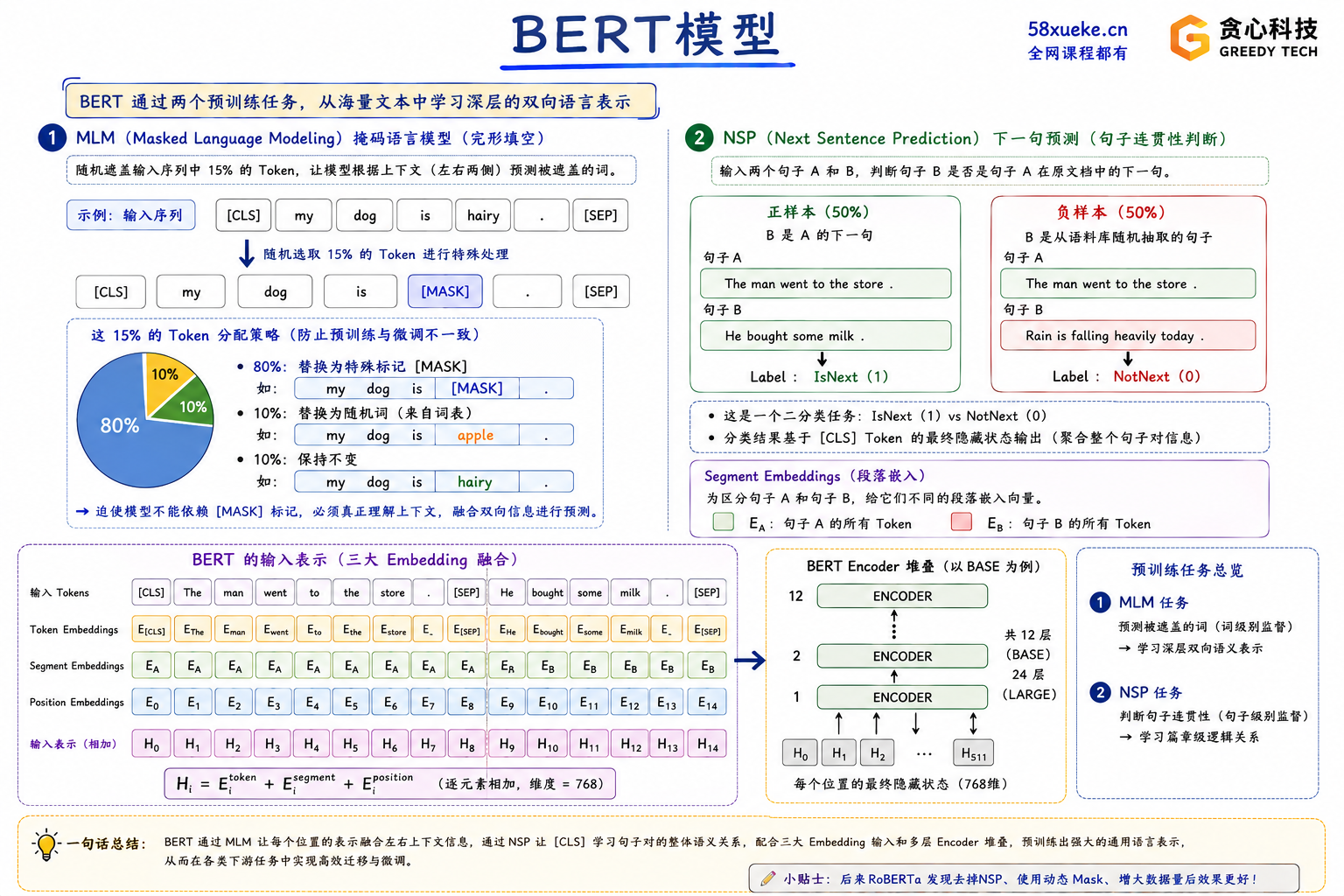Click the Segment Embeddings (段落嵌入) heading
This screenshot has height=896, width=1344.
(x=815, y=476)
